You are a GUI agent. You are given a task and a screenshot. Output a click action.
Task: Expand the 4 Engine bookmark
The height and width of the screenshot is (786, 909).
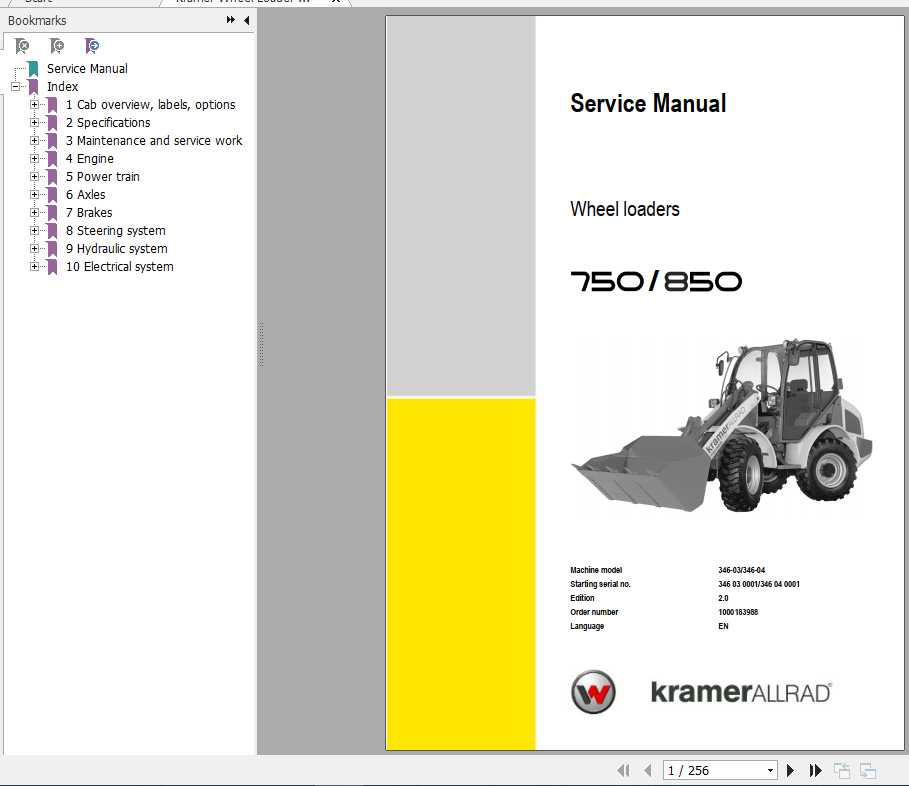click(34, 159)
